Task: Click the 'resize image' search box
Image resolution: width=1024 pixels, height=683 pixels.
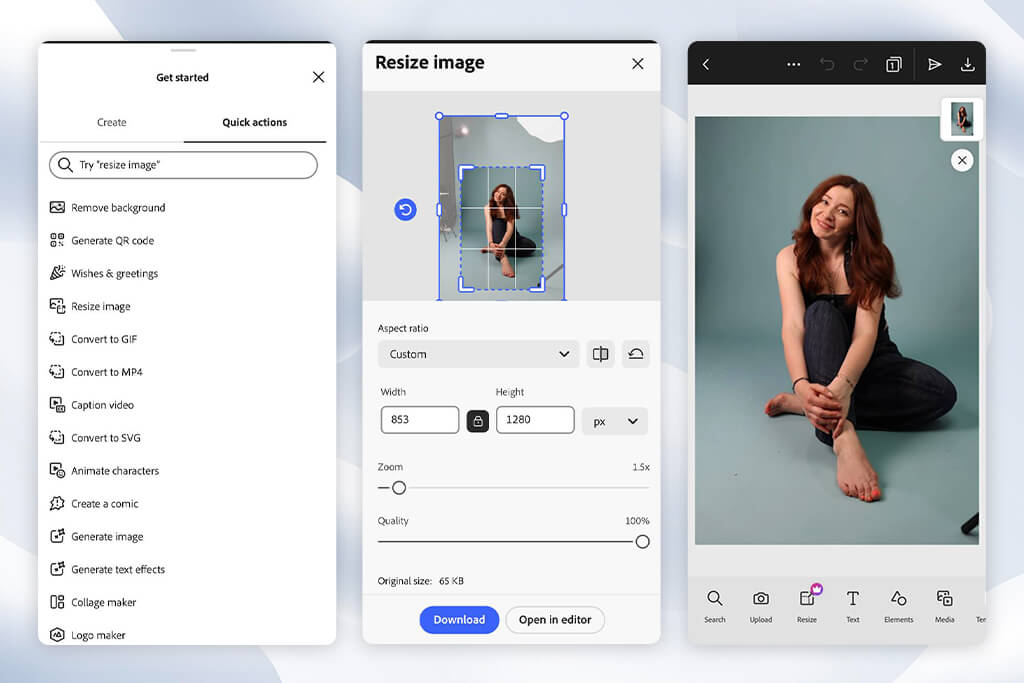Action: (x=184, y=165)
